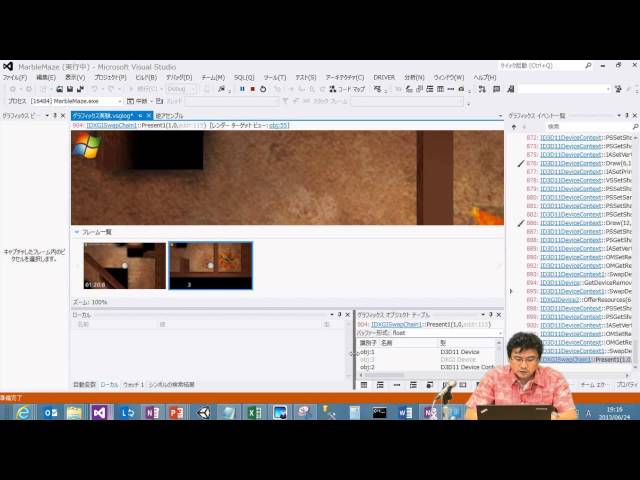Close the グラフィックス実験.vsglog tab

pyautogui.click(x=149, y=116)
